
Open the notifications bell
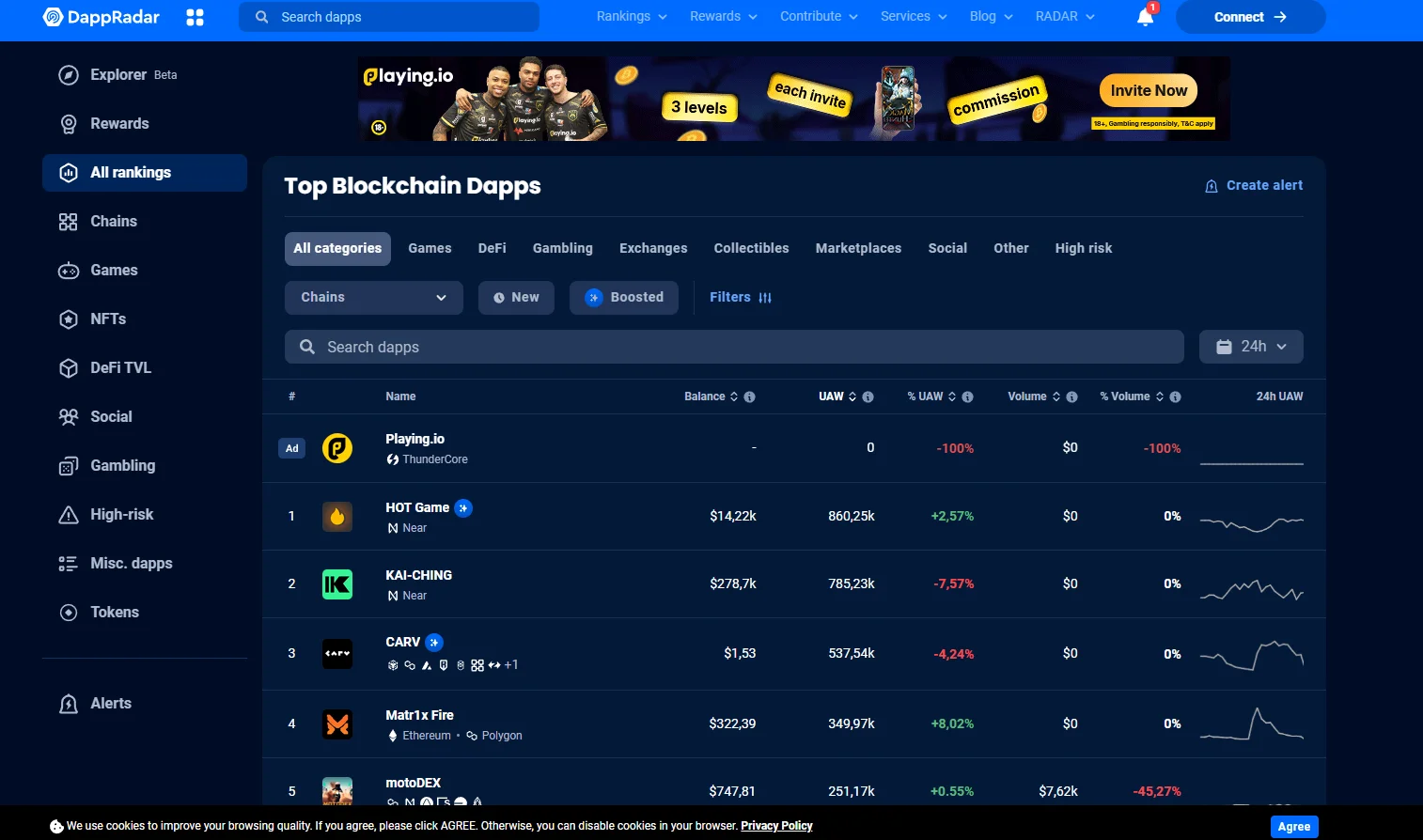(1145, 17)
